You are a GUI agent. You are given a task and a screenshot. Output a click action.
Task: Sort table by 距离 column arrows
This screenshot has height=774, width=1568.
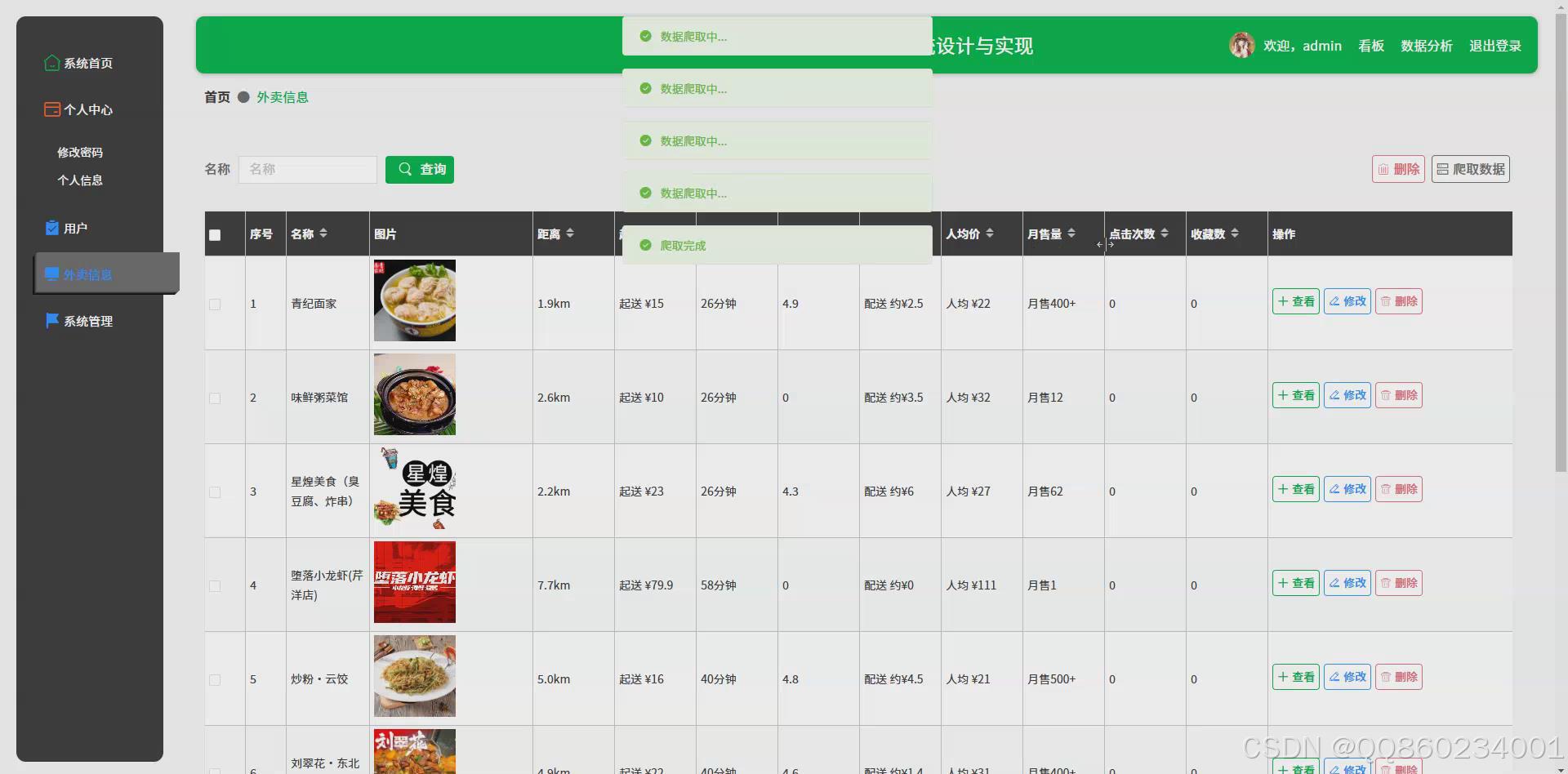(570, 234)
